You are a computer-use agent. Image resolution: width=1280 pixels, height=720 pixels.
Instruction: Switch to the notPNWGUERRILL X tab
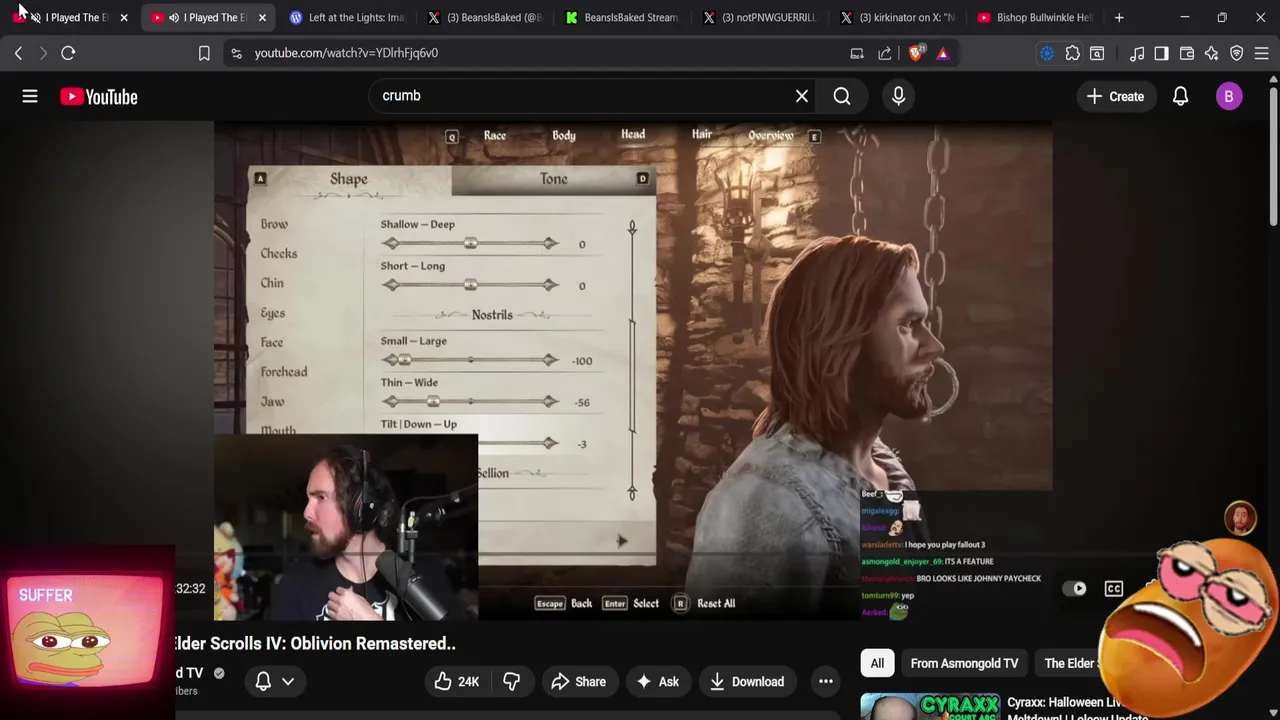[x=760, y=18]
